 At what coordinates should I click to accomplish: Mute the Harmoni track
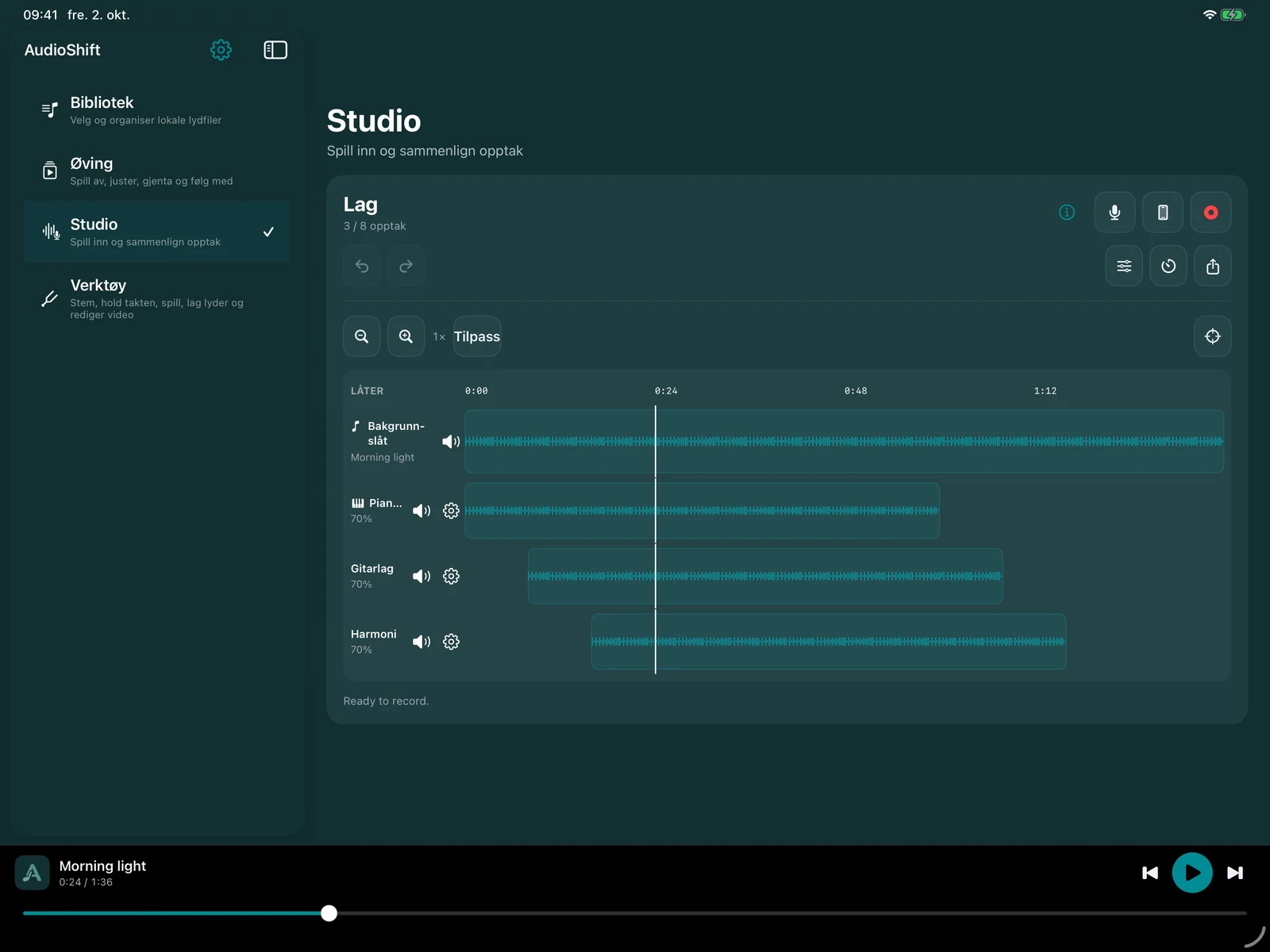[x=421, y=642]
